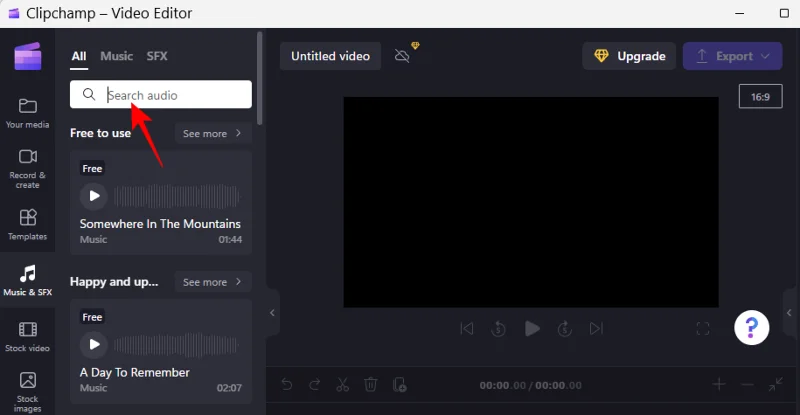Open the Record & create panel
800x415 pixels.
click(x=28, y=169)
